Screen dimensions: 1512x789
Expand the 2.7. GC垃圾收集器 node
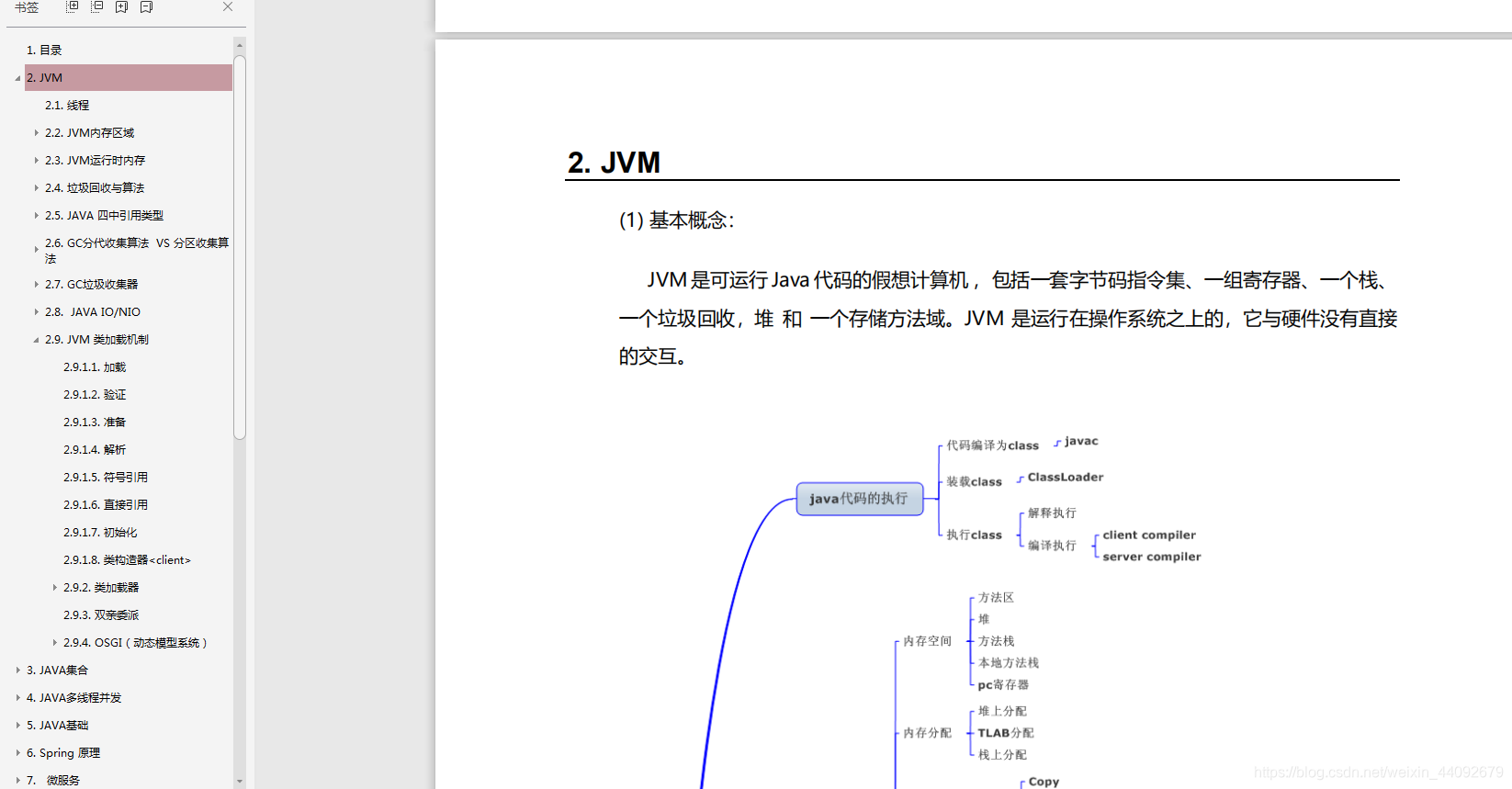pyautogui.click(x=36, y=285)
